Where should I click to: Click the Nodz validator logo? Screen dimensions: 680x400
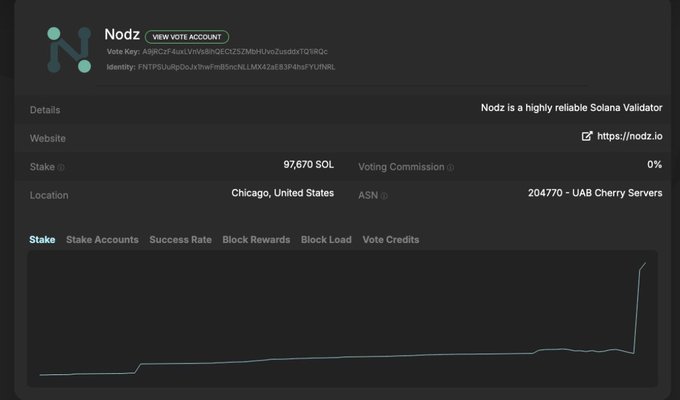[x=69, y=49]
